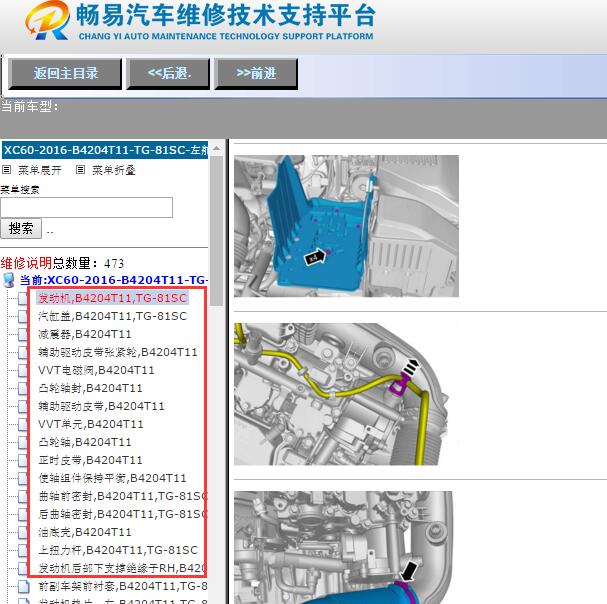Open the XC60-2016-B4204T11 model dropdown
The height and width of the screenshot is (604, 607).
(x=105, y=150)
